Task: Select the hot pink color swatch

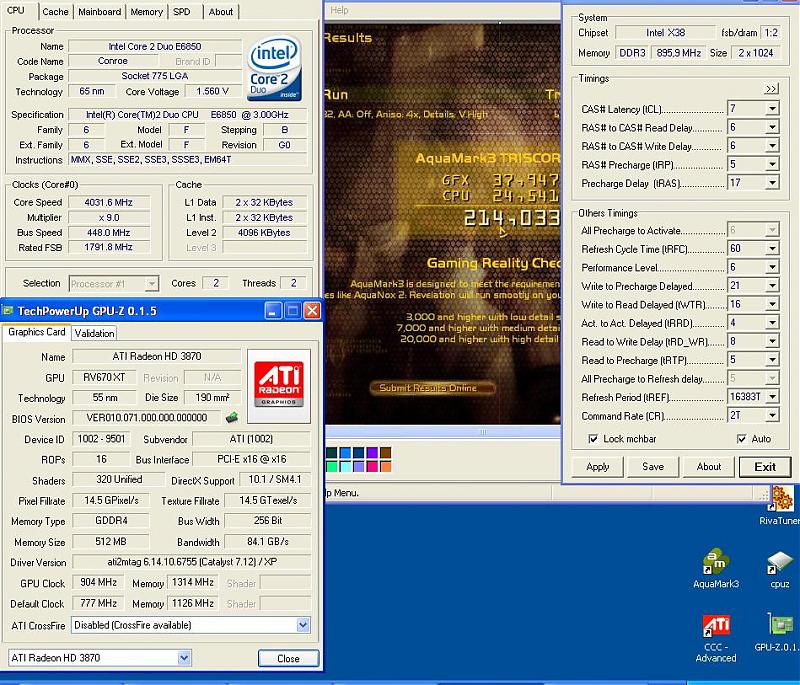Action: (x=372, y=466)
